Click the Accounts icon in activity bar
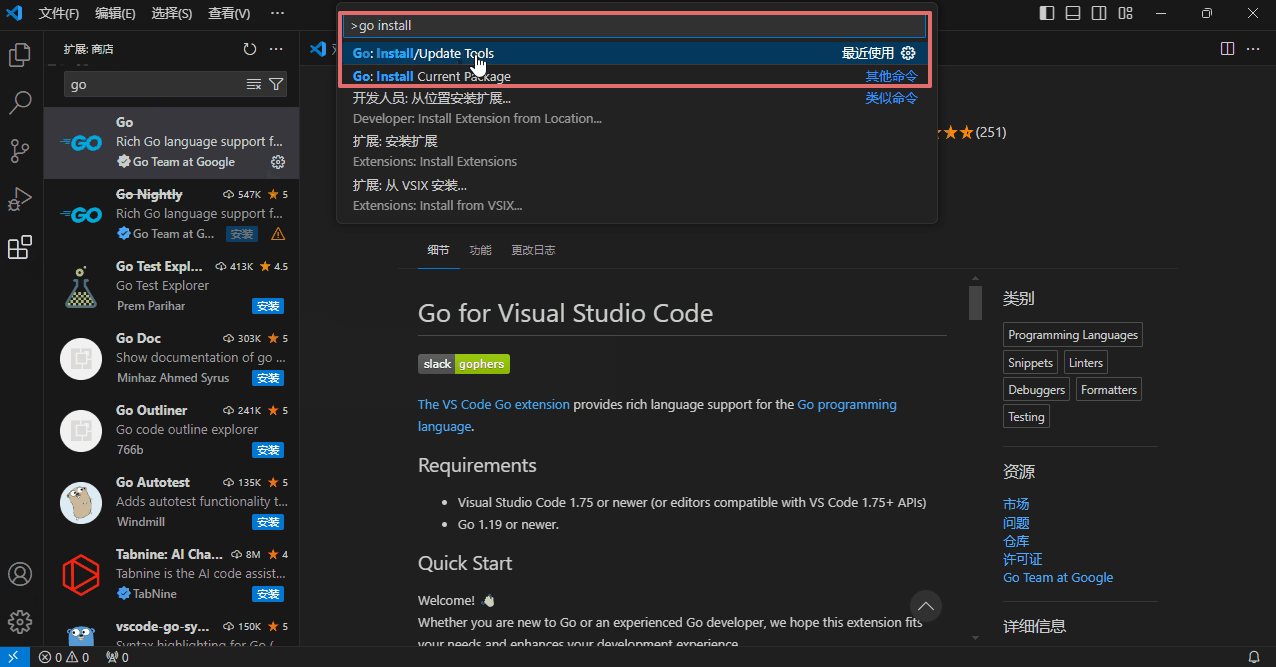This screenshot has height=667, width=1276. tap(20, 574)
